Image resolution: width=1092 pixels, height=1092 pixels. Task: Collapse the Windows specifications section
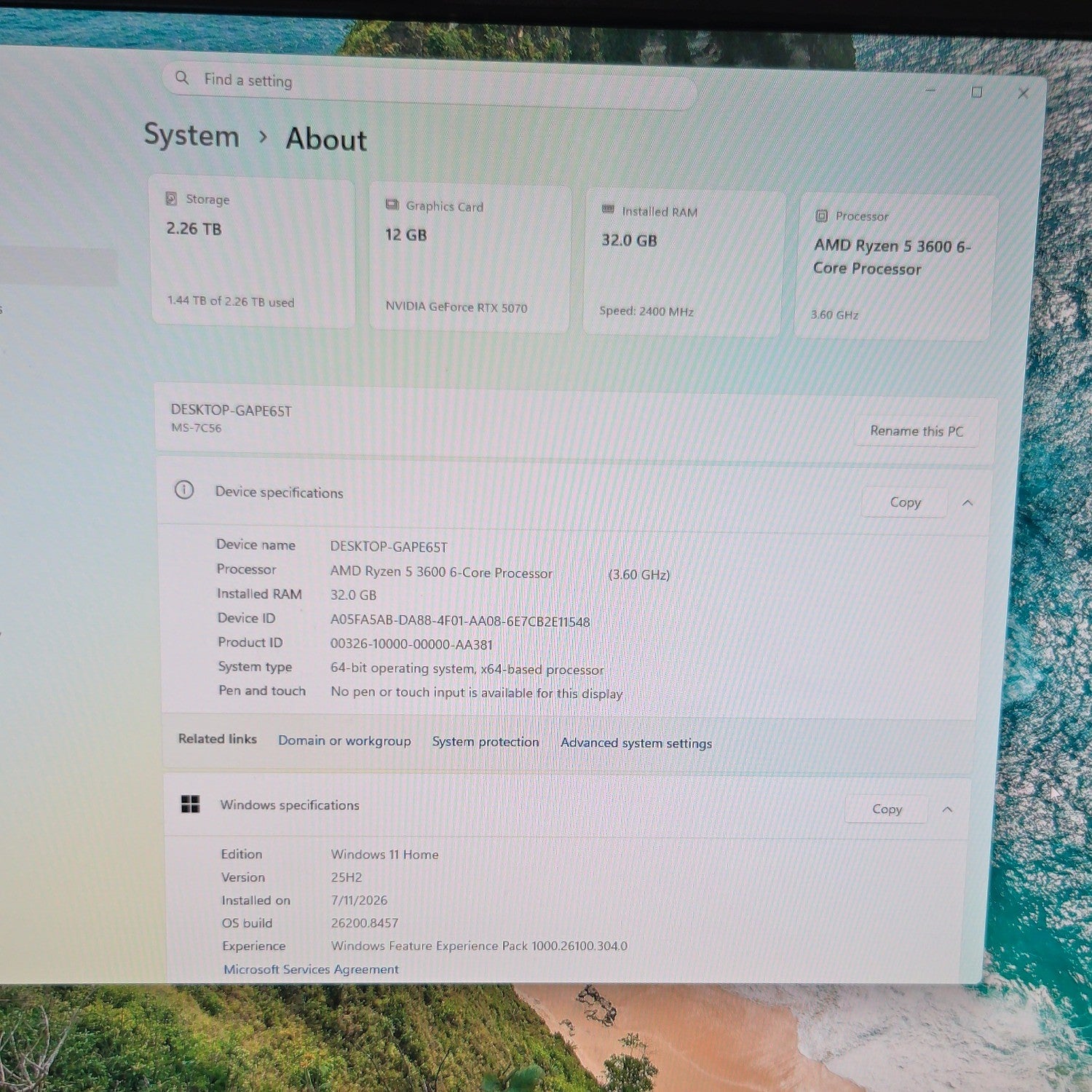(x=947, y=810)
